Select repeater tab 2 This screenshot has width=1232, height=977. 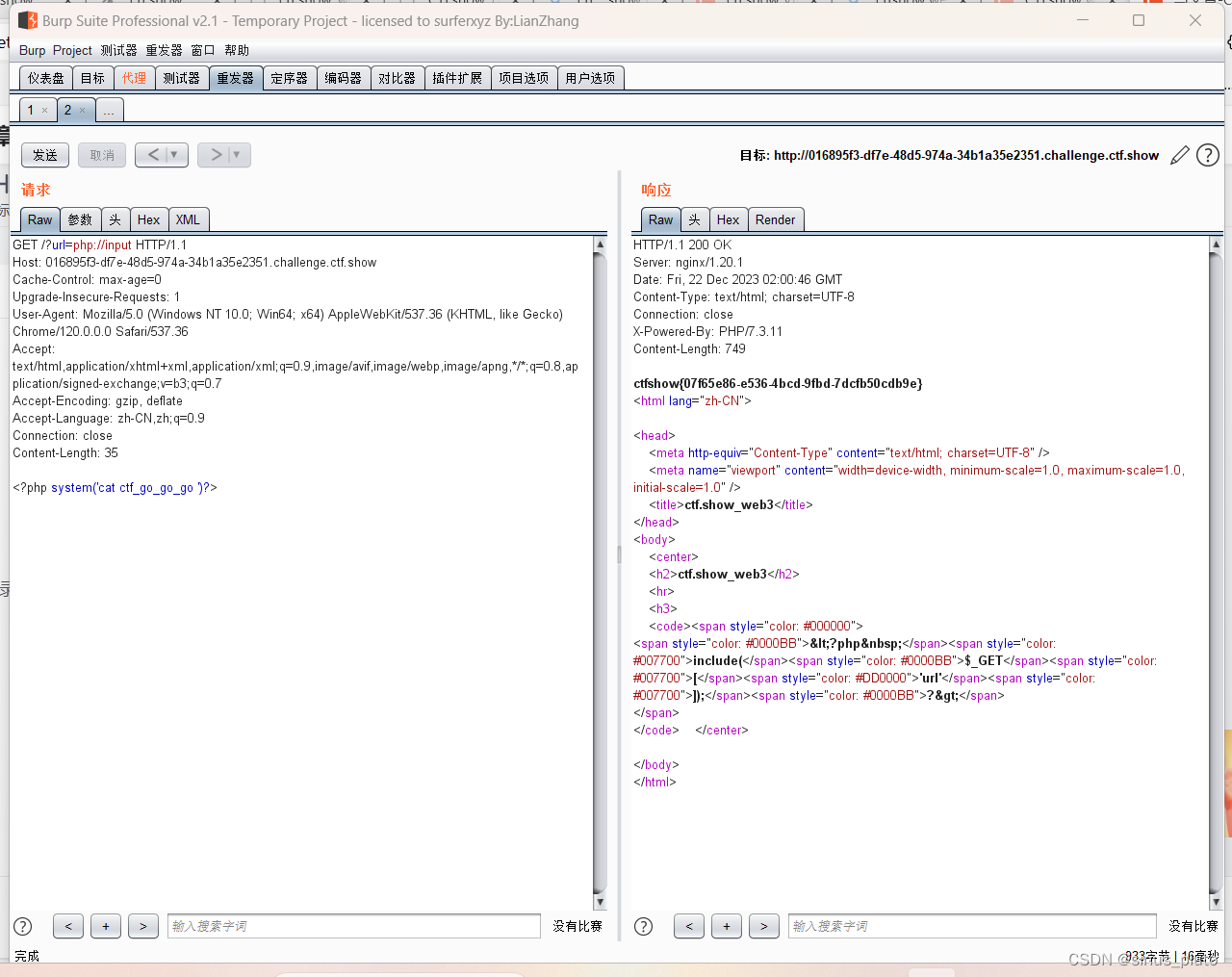68,110
